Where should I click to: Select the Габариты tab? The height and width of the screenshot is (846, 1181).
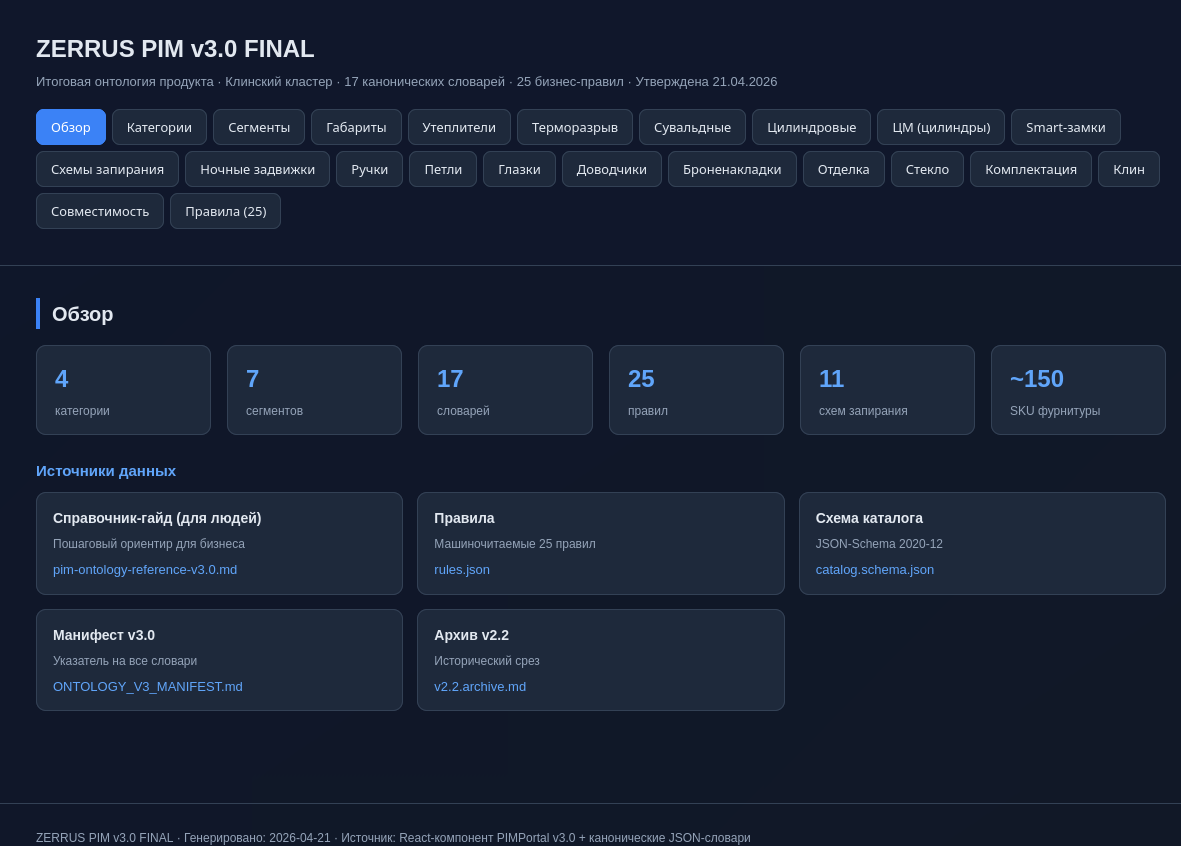(x=356, y=127)
